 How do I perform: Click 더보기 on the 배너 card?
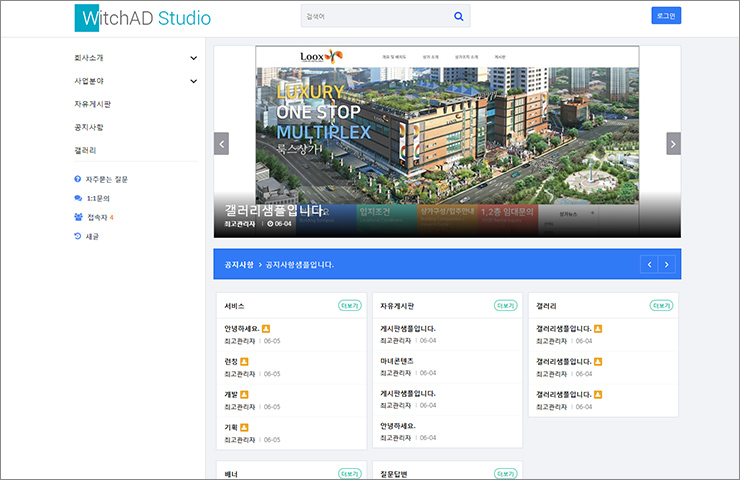tap(350, 473)
